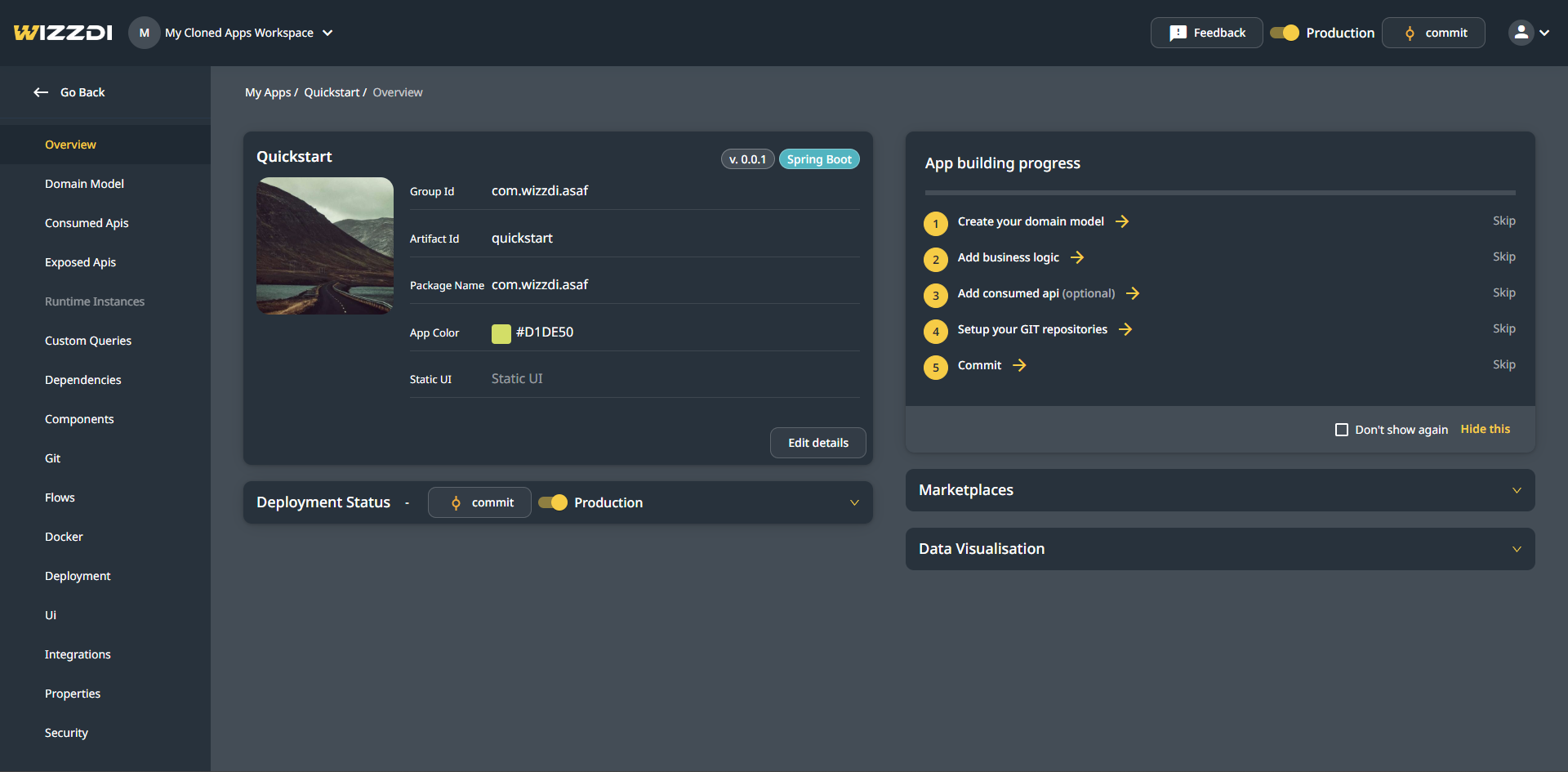Click the Go Back arrow icon
Image resolution: width=1568 pixels, height=772 pixels.
[x=41, y=92]
